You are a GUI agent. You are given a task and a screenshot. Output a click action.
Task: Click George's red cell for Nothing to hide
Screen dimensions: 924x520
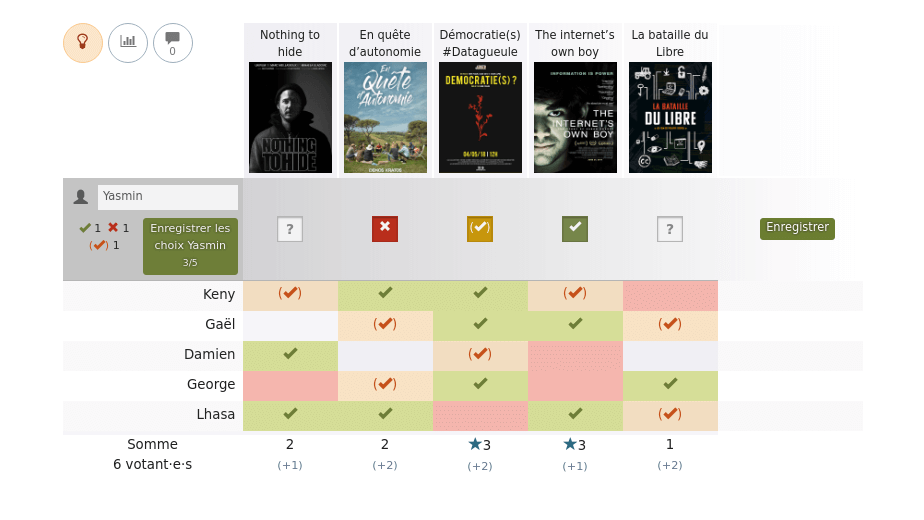[291, 386]
